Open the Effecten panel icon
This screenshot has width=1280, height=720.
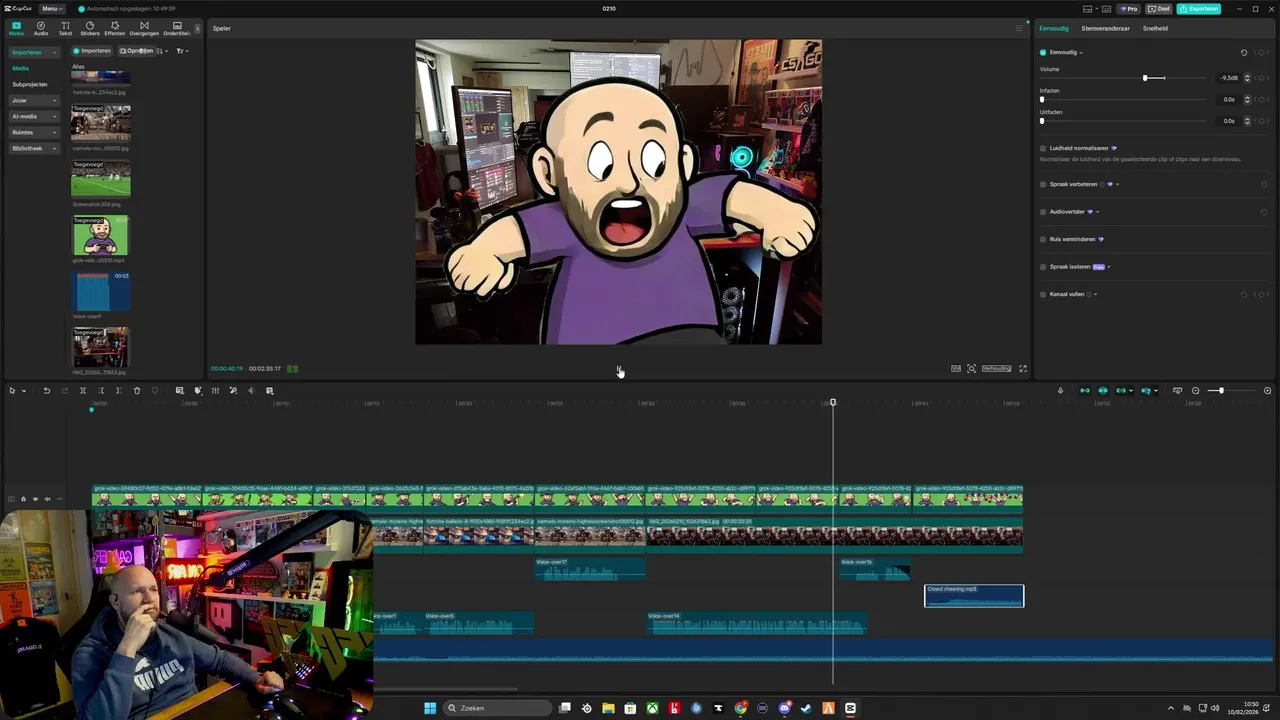point(115,28)
